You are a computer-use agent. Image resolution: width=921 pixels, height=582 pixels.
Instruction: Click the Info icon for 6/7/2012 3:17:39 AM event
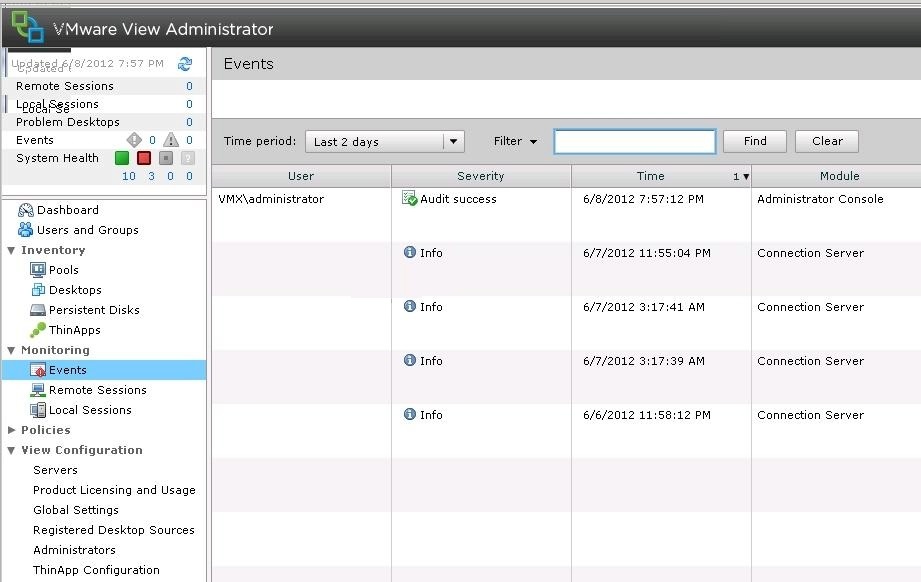point(410,360)
